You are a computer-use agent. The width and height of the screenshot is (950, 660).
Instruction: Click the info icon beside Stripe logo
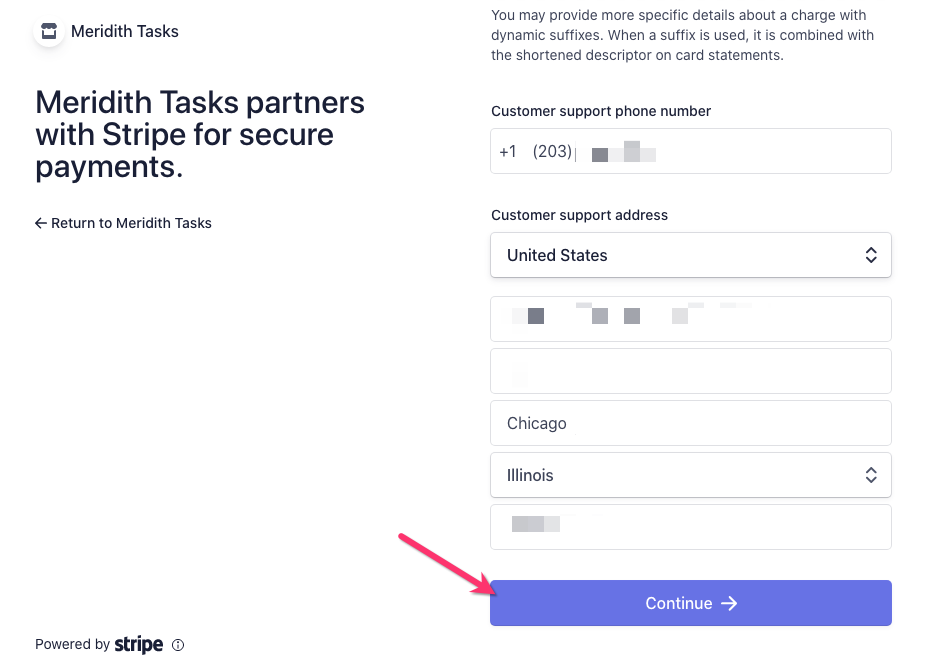point(178,645)
